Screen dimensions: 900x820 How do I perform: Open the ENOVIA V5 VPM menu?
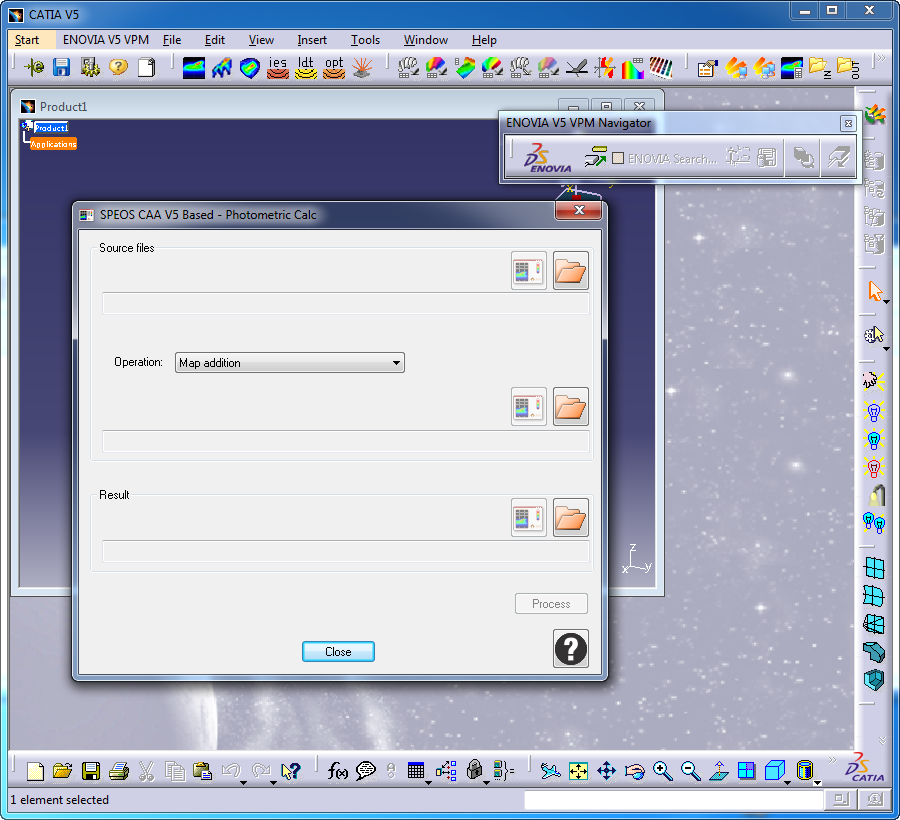pos(106,40)
